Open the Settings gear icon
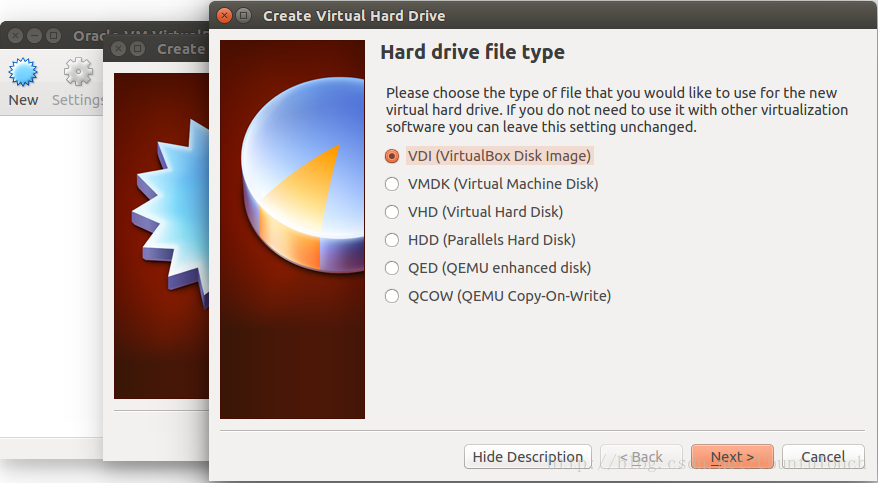 point(78,73)
